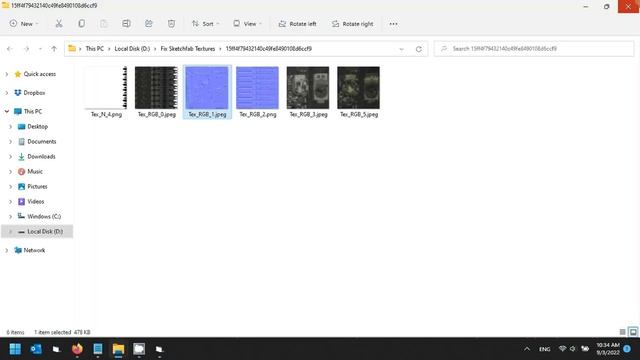Expand the Desktop tree node
Image resolution: width=640 pixels, height=360 pixels.
(11, 127)
